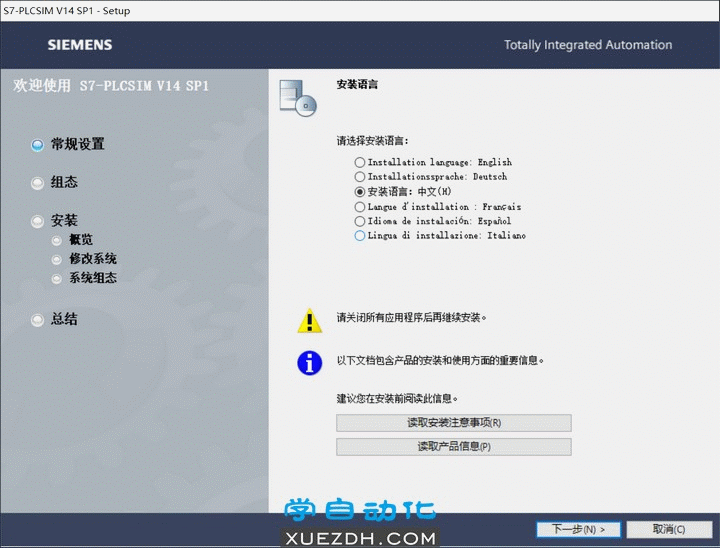Click the Totally Integrated Automation text
720x548 pixels.
pyautogui.click(x=588, y=45)
